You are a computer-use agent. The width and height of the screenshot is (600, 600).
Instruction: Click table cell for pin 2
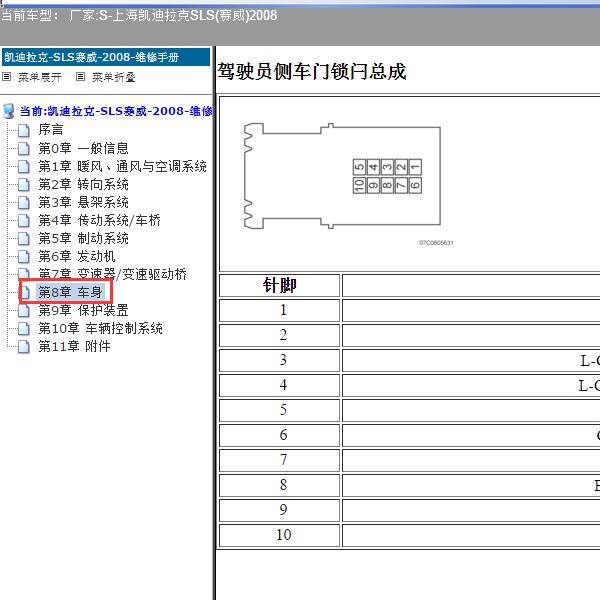(x=279, y=335)
